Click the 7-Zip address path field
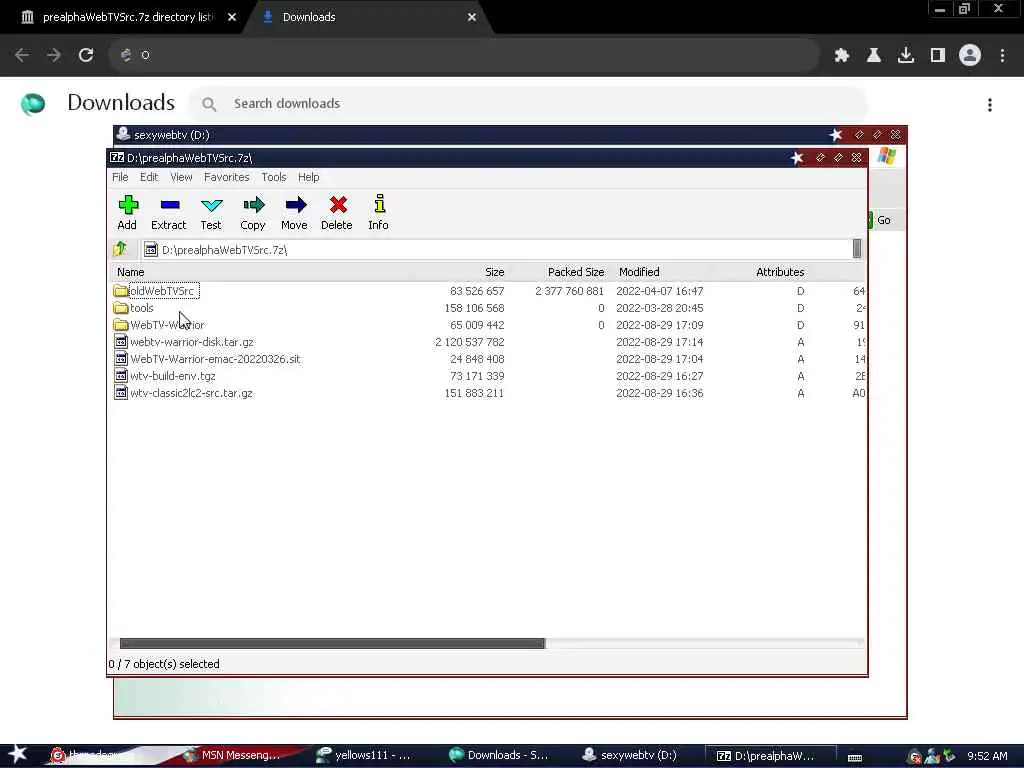 496,249
